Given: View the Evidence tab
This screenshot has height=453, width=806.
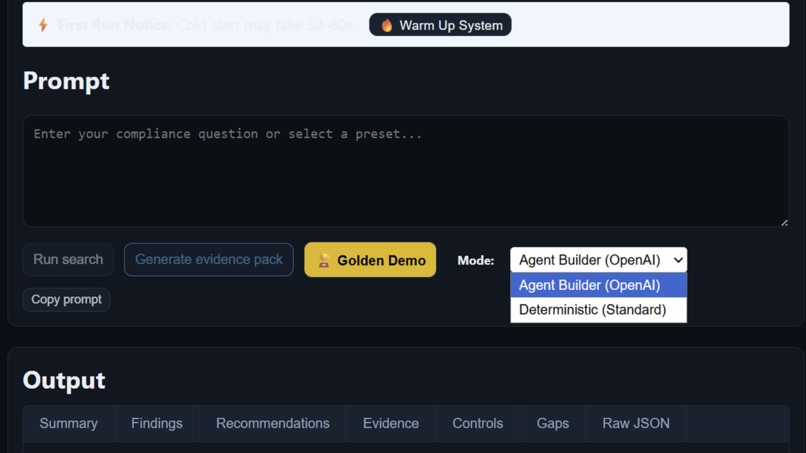Looking at the screenshot, I should point(391,423).
